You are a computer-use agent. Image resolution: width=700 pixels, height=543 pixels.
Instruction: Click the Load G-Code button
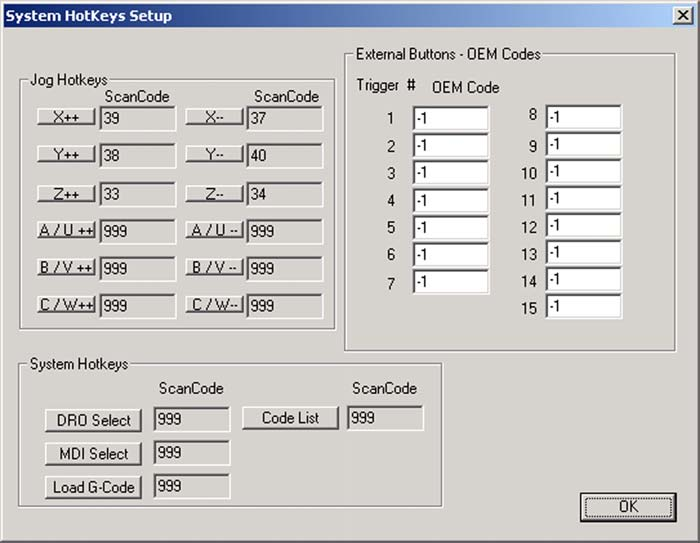coord(93,487)
